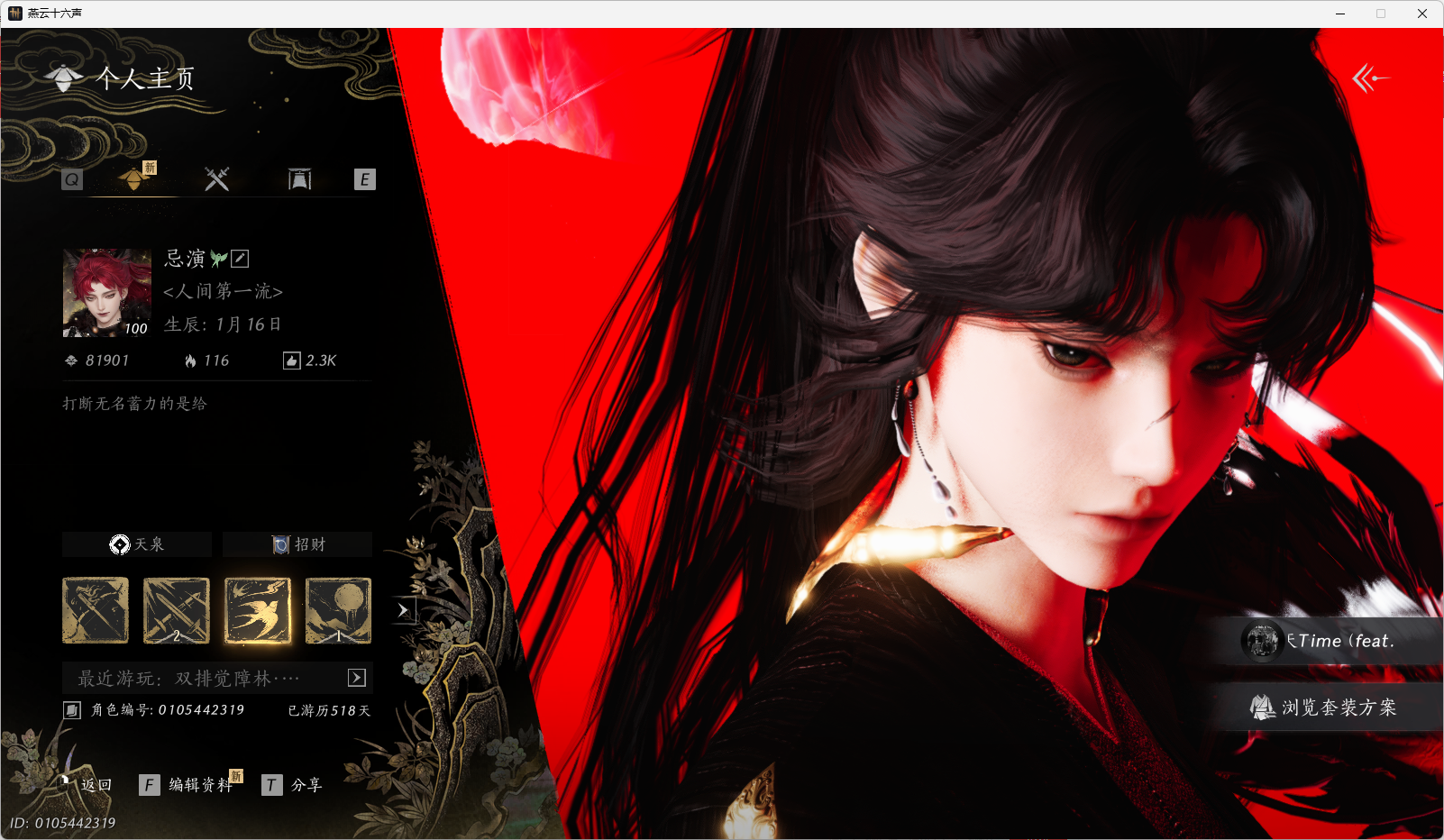The width and height of the screenshot is (1444, 840).
Task: Click the Q previous-tab key icon
Action: coord(72,179)
